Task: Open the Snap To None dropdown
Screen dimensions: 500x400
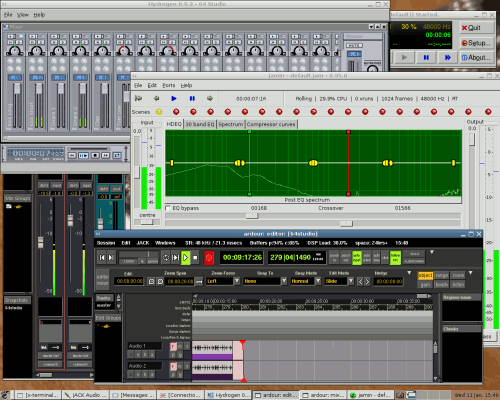Action: [265, 281]
